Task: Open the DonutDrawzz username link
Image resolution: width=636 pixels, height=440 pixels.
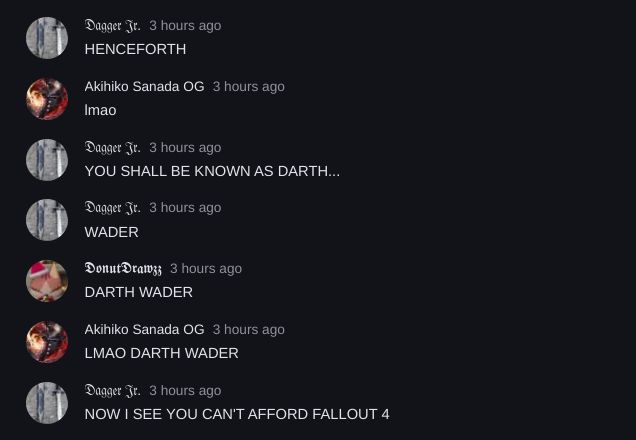Action: (123, 268)
